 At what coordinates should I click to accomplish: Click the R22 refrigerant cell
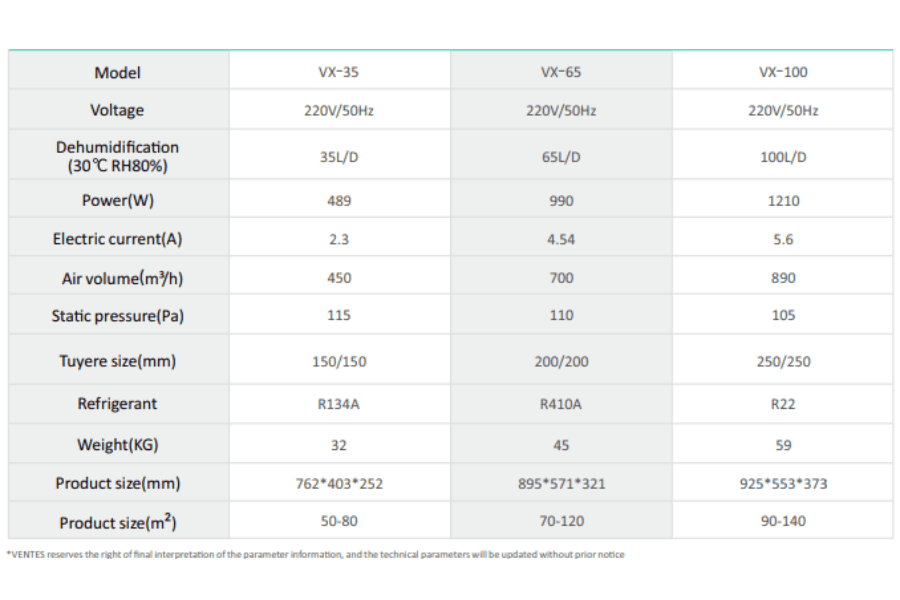783,404
